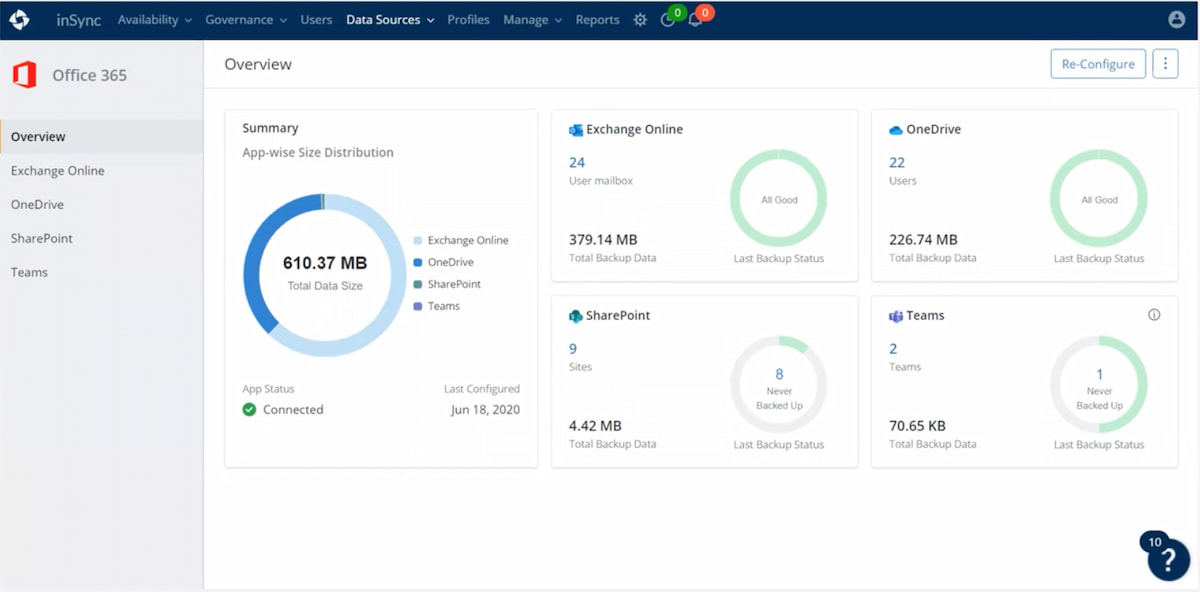Viewport: 1200px width, 592px height.
Task: Open the settings gear icon
Action: [640, 19]
